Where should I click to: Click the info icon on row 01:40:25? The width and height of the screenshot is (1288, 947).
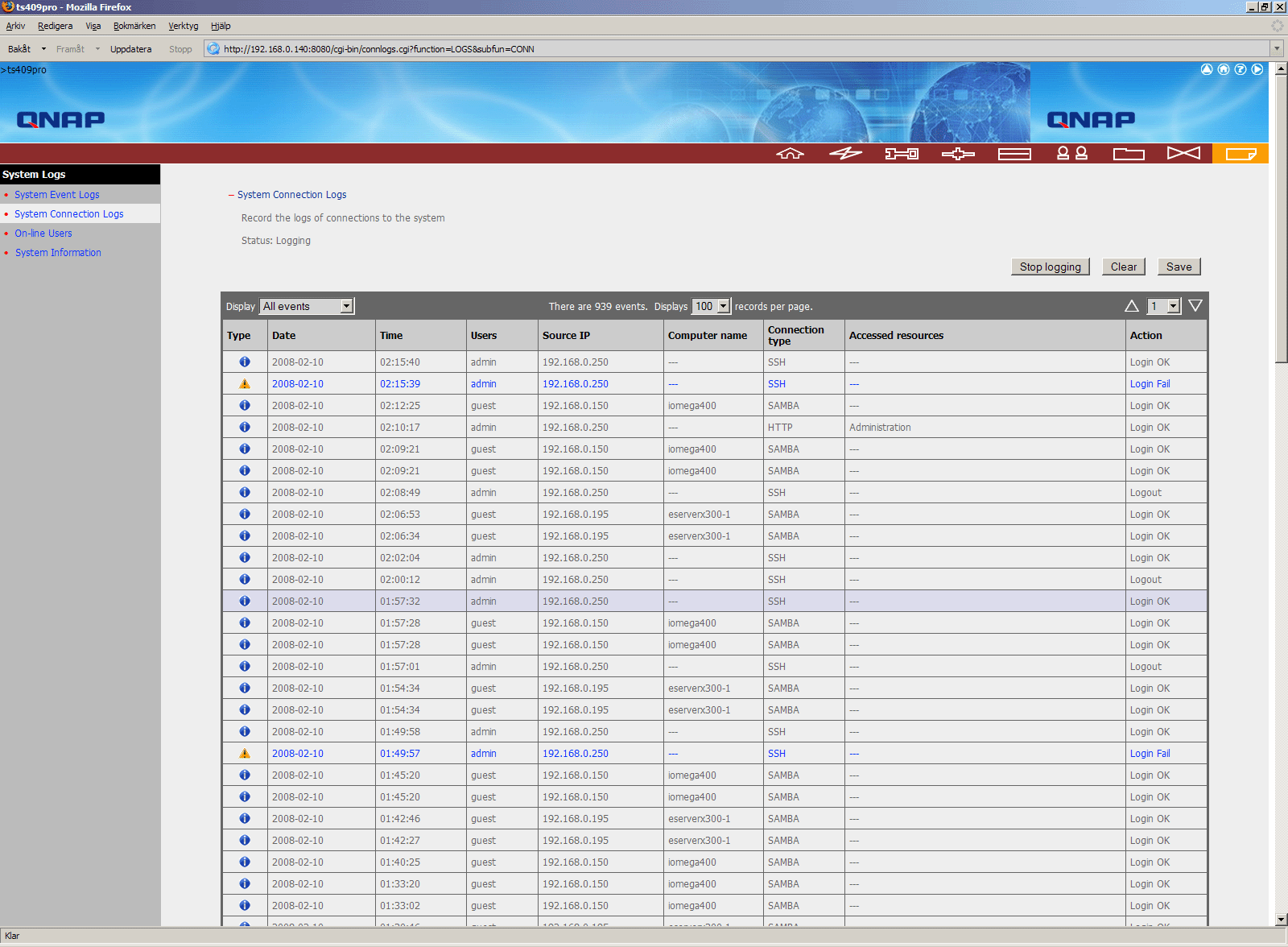point(245,862)
